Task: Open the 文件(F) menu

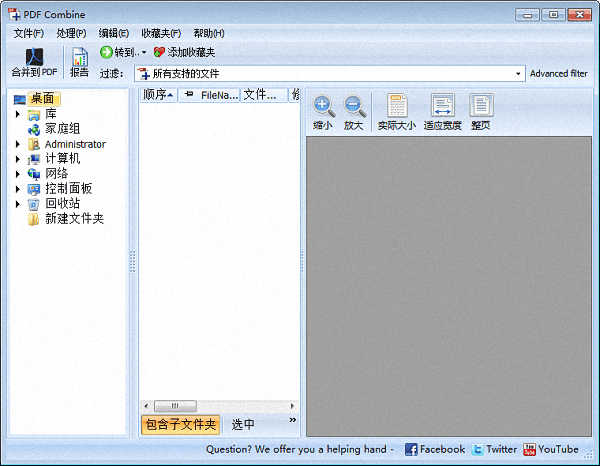Action: coord(29,33)
